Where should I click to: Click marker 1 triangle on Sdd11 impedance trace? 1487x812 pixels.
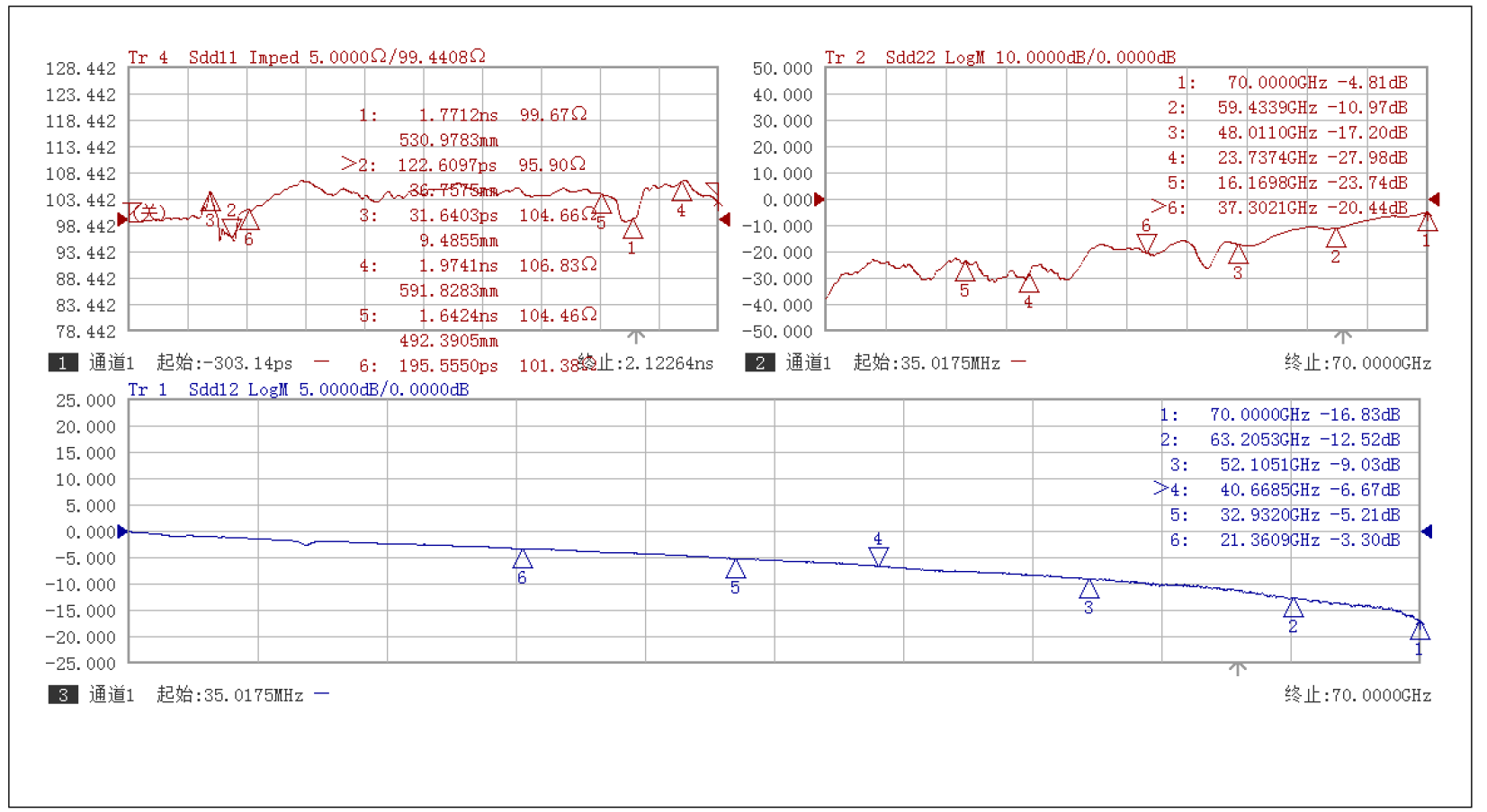(x=632, y=229)
